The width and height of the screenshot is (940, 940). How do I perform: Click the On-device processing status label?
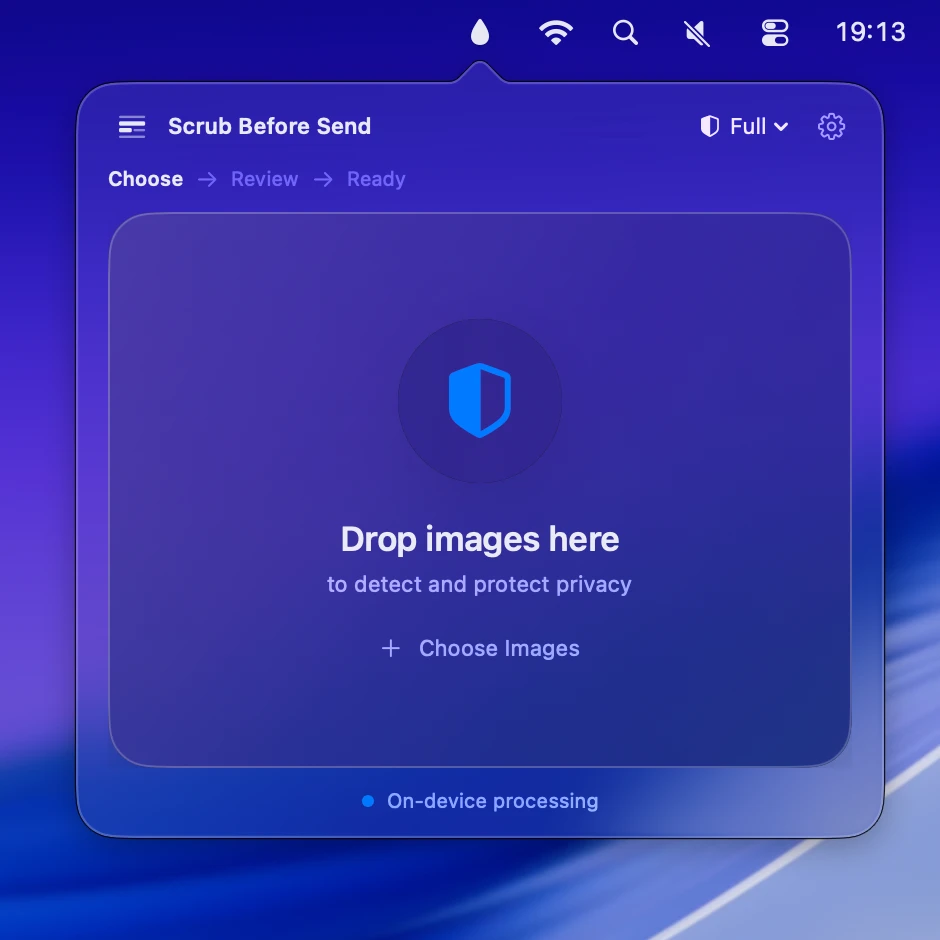(492, 801)
